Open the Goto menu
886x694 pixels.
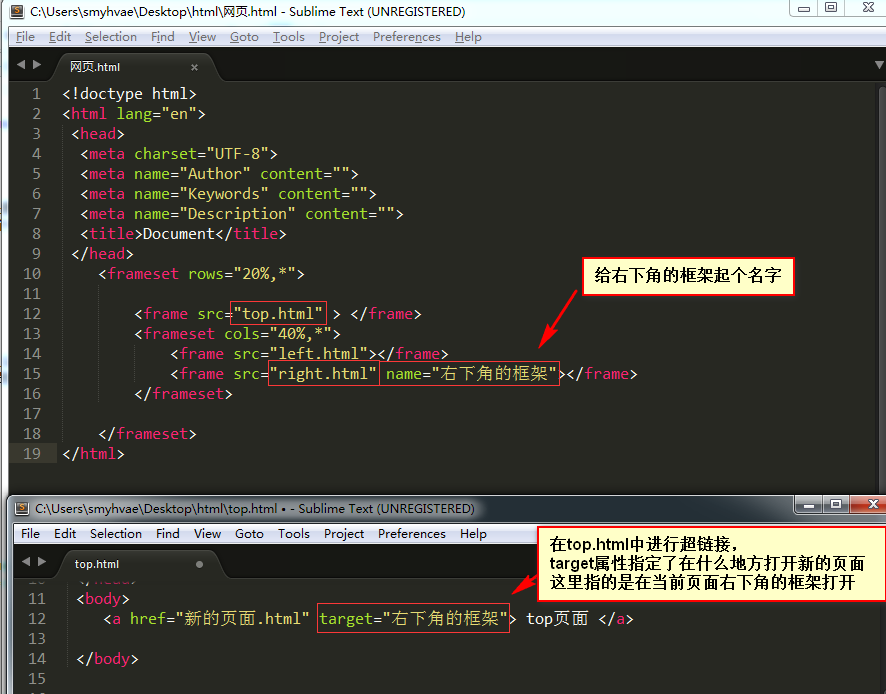(244, 36)
